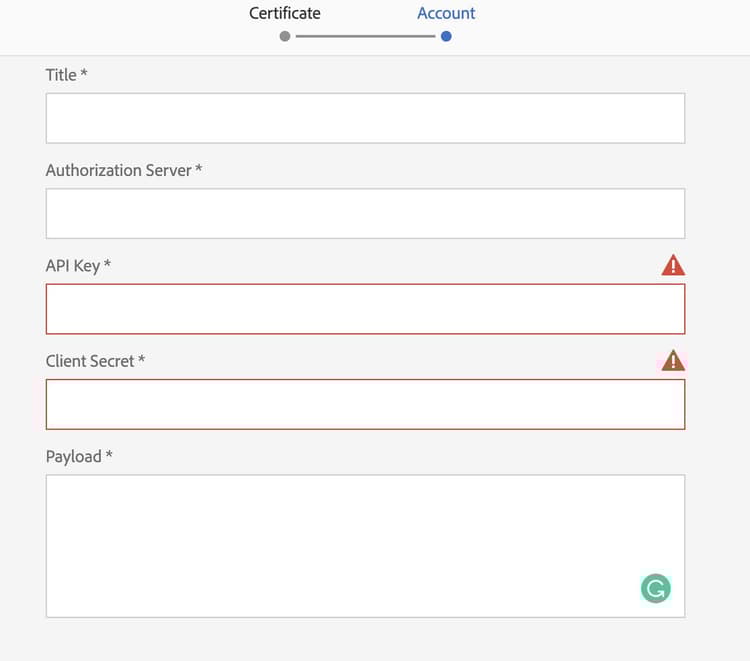Click the required asterisk beside Client Secret

pyautogui.click(x=142, y=359)
